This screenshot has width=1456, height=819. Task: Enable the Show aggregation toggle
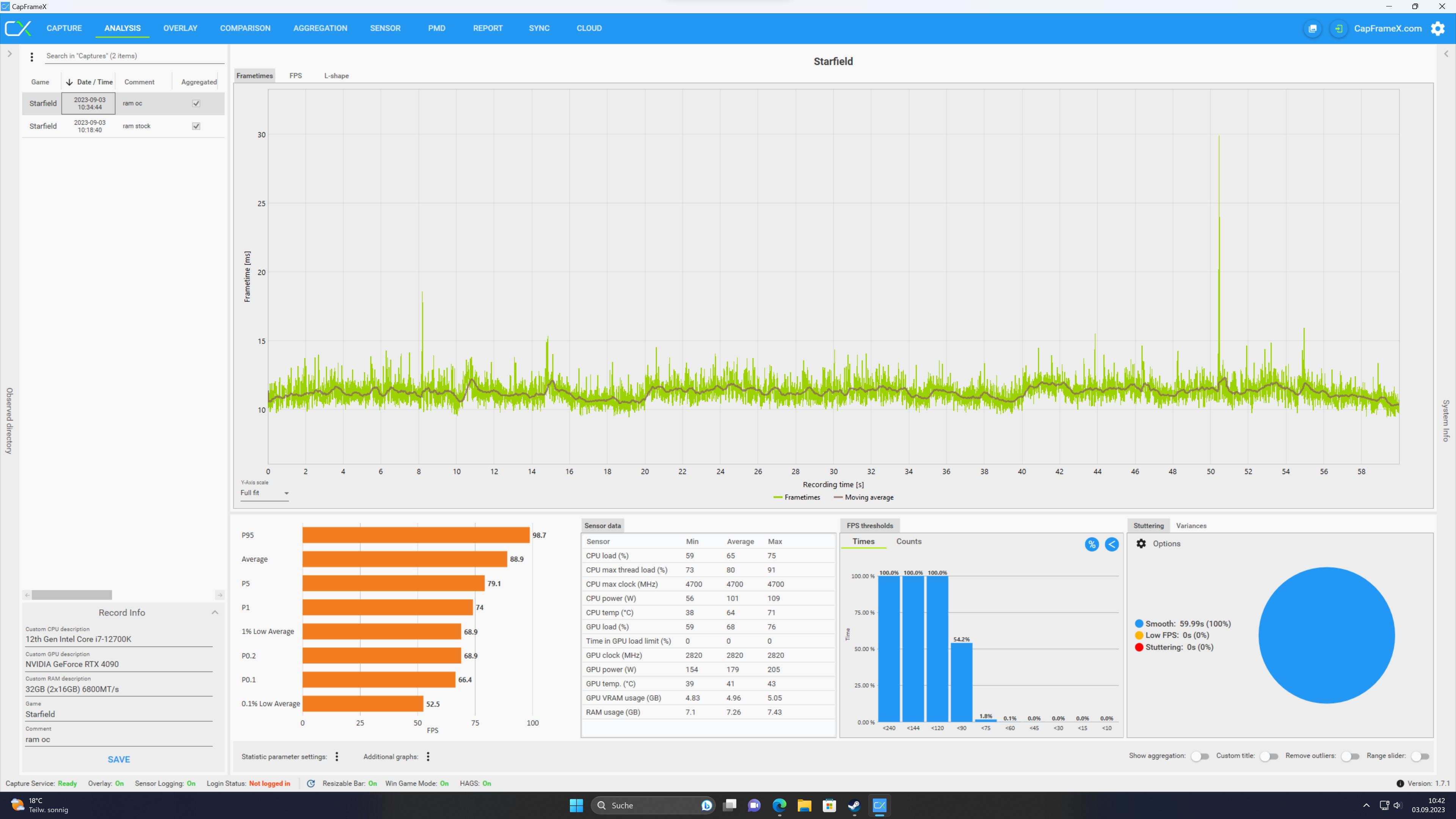click(1199, 756)
